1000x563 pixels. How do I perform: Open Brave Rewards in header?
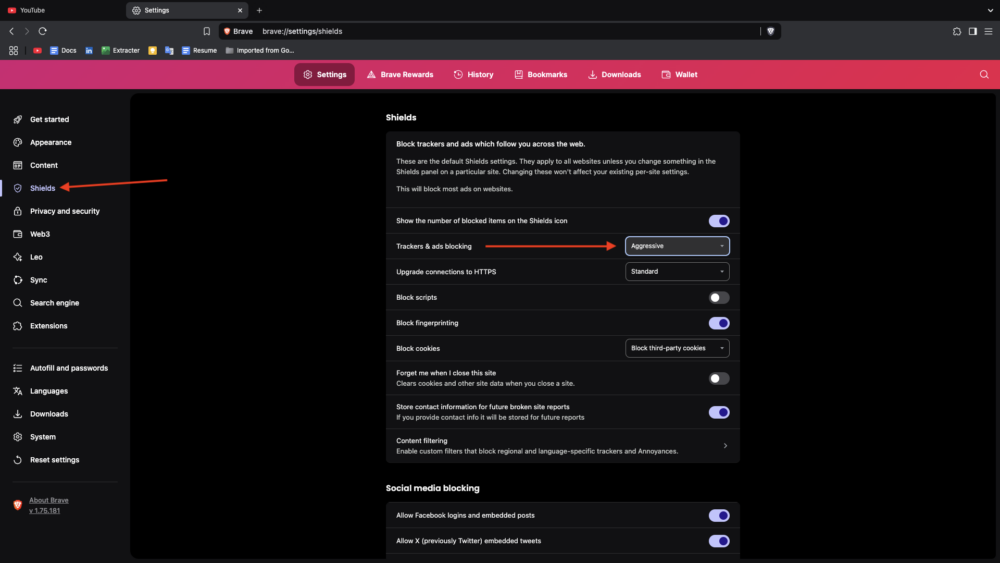click(400, 75)
